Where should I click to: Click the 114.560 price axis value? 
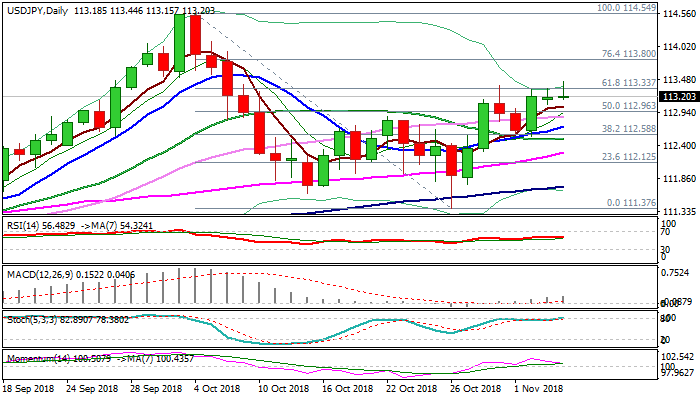pyautogui.click(x=679, y=14)
